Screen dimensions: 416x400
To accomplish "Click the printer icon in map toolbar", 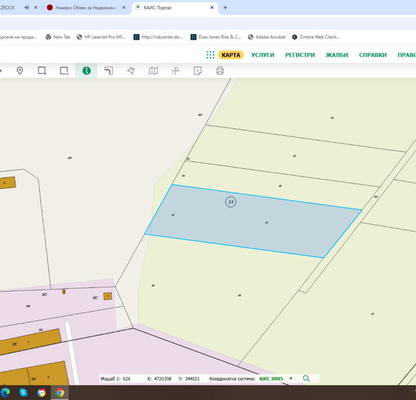I will tap(220, 71).
